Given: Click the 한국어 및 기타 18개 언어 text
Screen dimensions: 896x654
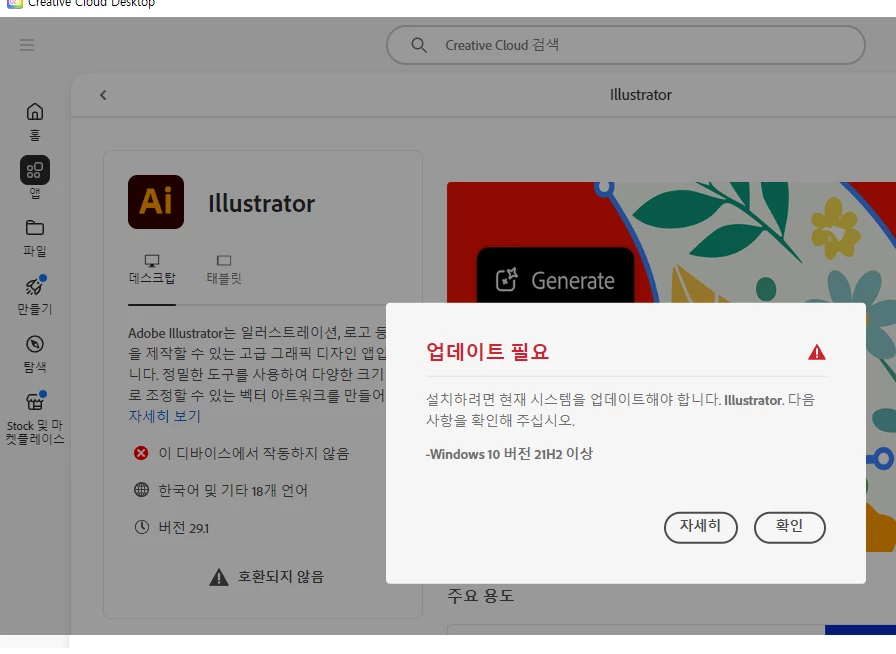Looking at the screenshot, I should tap(233, 490).
